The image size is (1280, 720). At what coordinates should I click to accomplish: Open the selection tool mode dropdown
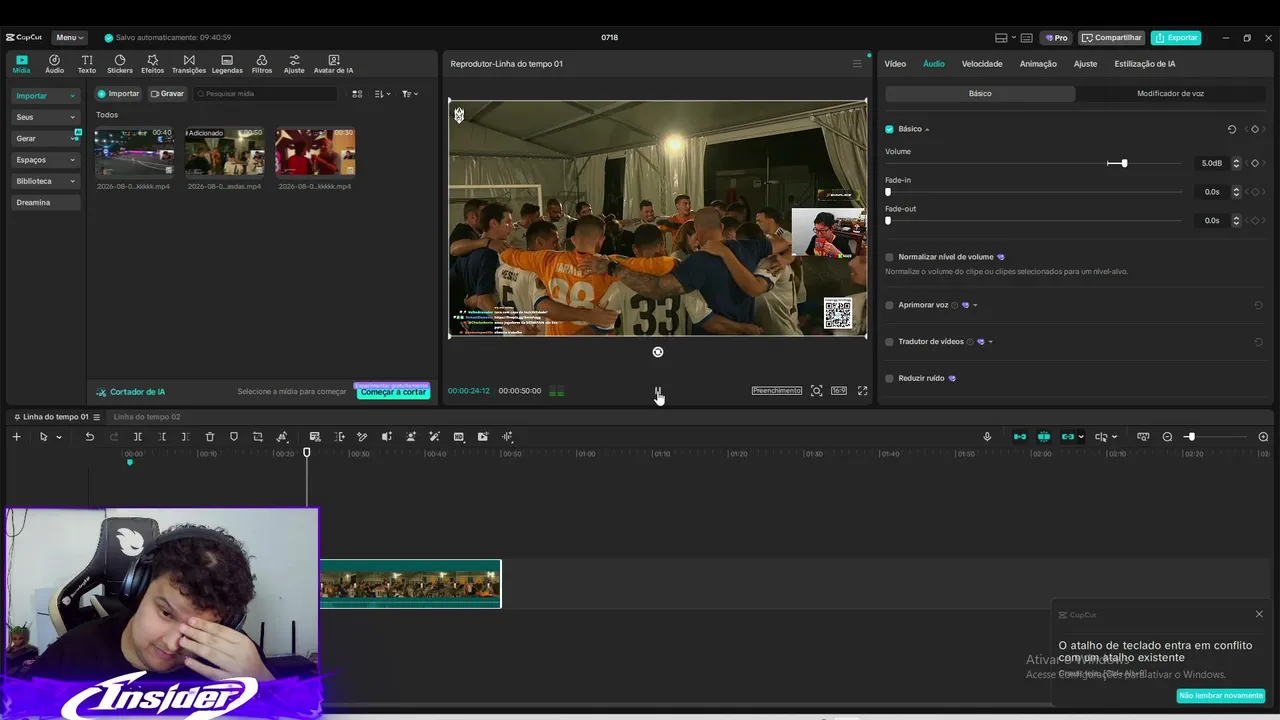59,437
